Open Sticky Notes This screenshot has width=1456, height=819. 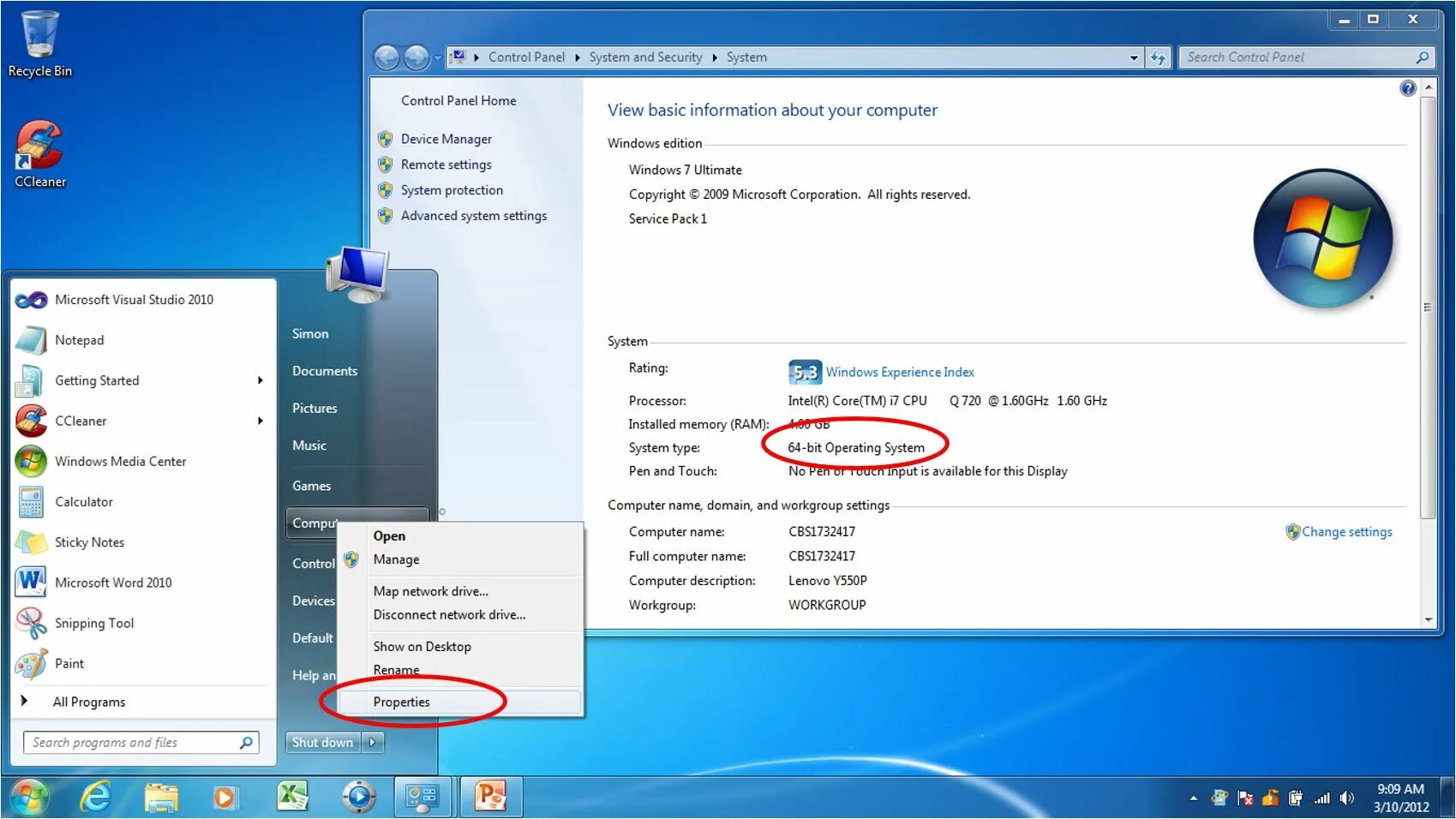tap(89, 542)
